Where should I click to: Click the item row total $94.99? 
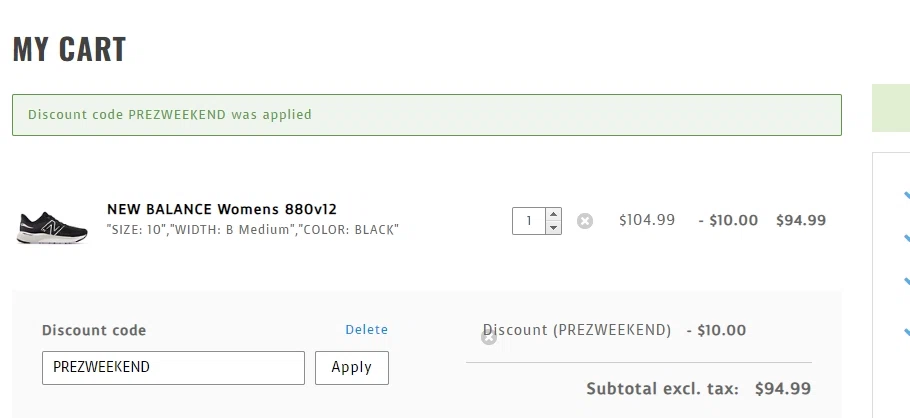(x=800, y=220)
